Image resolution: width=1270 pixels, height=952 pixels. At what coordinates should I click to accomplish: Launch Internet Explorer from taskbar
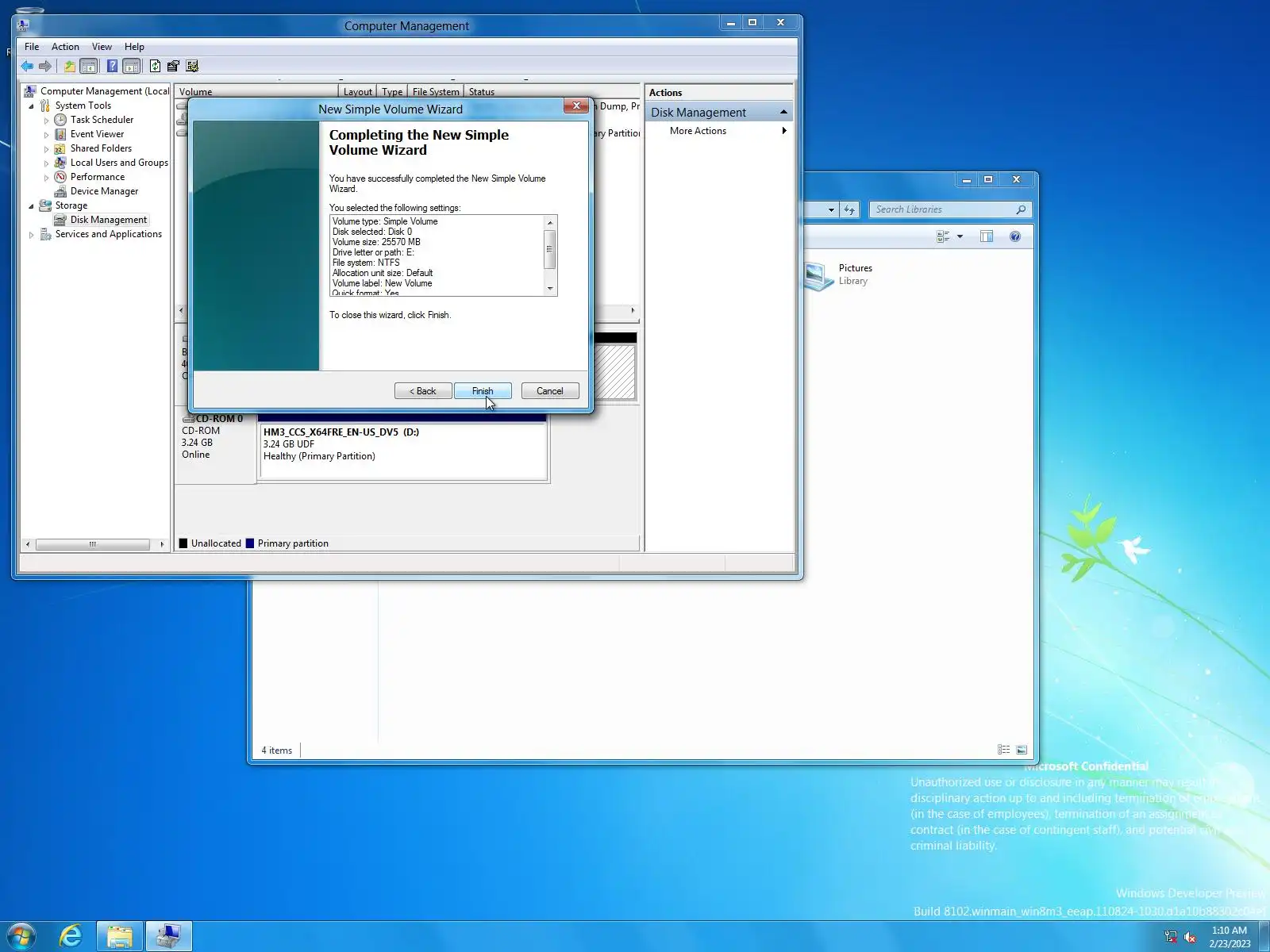pyautogui.click(x=71, y=936)
